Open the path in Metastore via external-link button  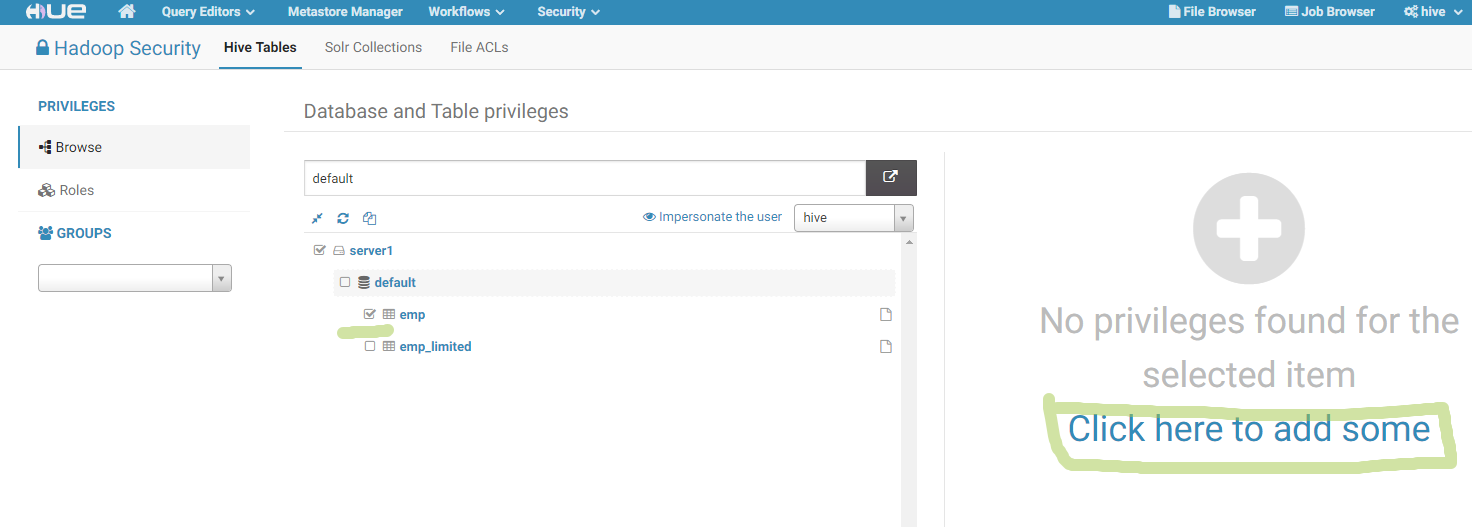coord(890,177)
